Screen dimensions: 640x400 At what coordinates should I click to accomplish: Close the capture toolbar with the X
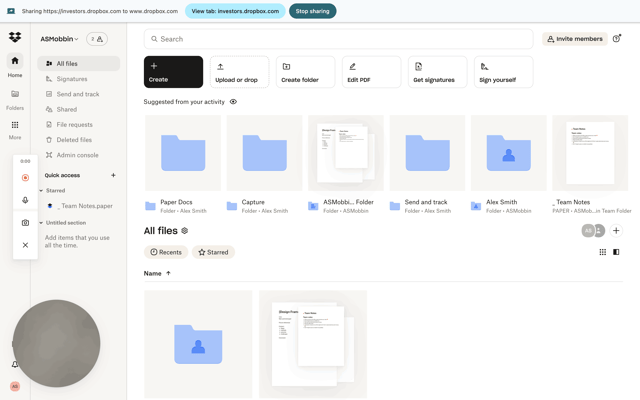[25, 245]
